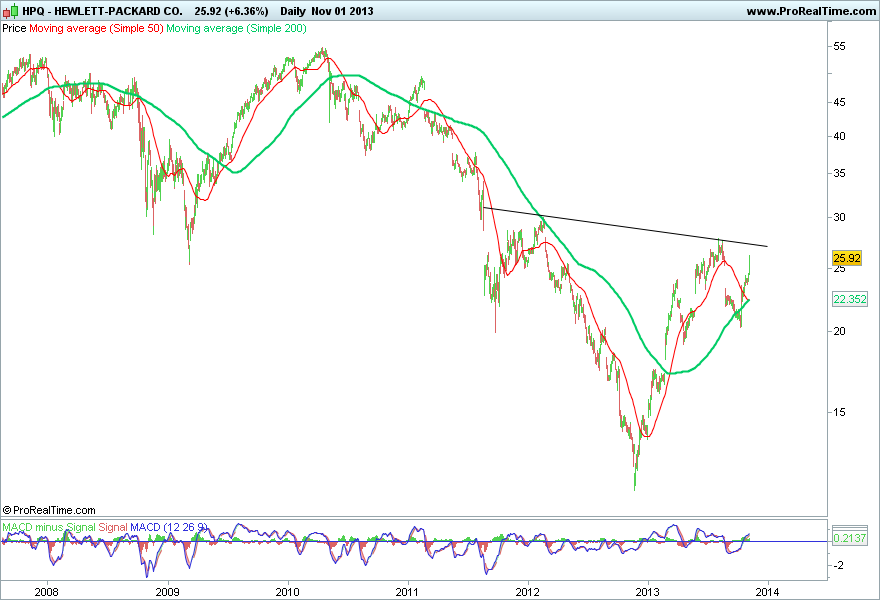This screenshot has width=880, height=600.
Task: Click the 55 price axis label
Action: (x=839, y=47)
